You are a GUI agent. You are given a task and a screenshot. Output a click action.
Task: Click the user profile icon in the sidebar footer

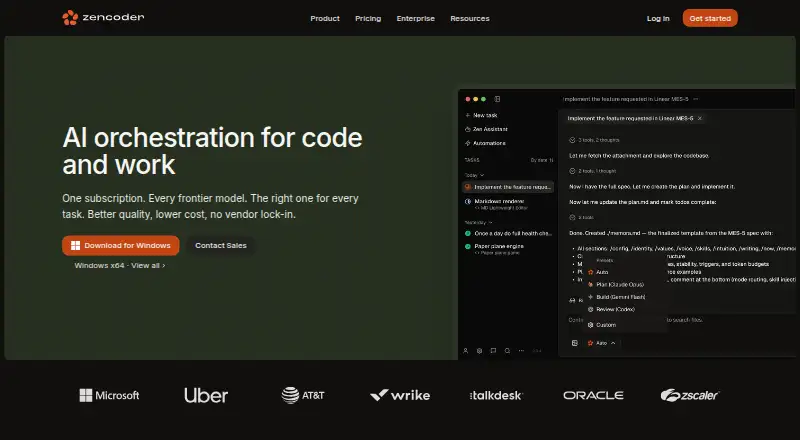465,351
